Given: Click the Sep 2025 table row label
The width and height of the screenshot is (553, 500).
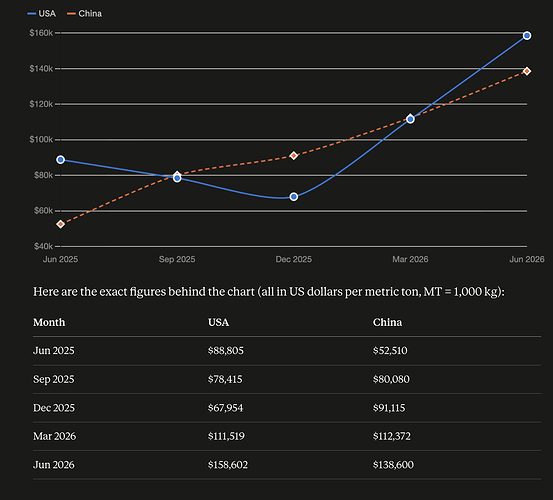Looking at the screenshot, I should (54, 379).
